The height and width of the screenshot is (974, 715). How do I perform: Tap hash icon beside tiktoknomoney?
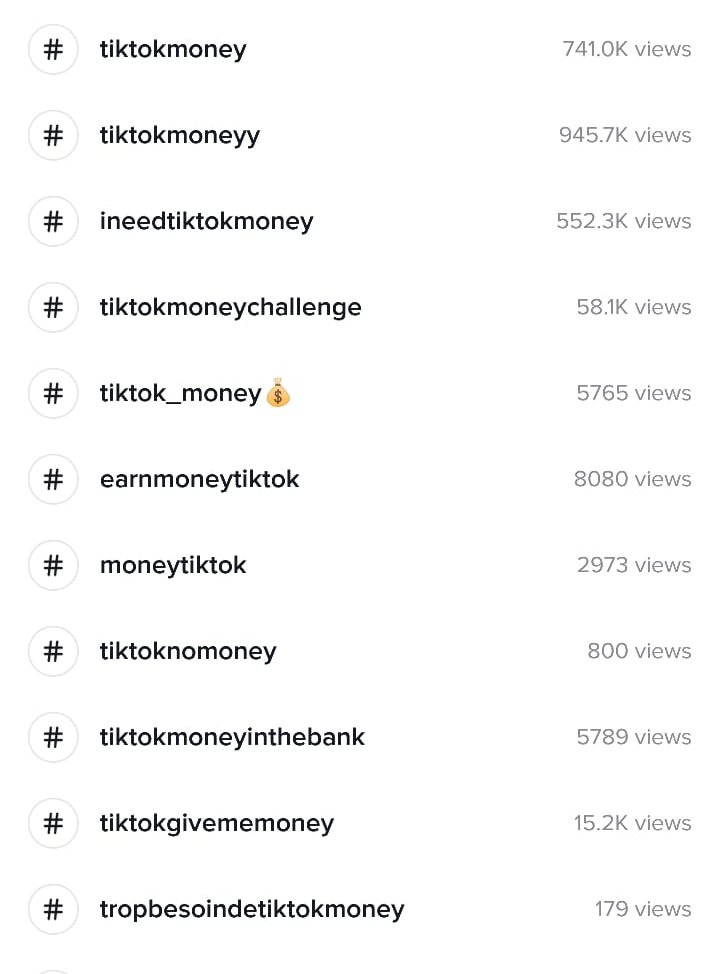[x=53, y=651]
